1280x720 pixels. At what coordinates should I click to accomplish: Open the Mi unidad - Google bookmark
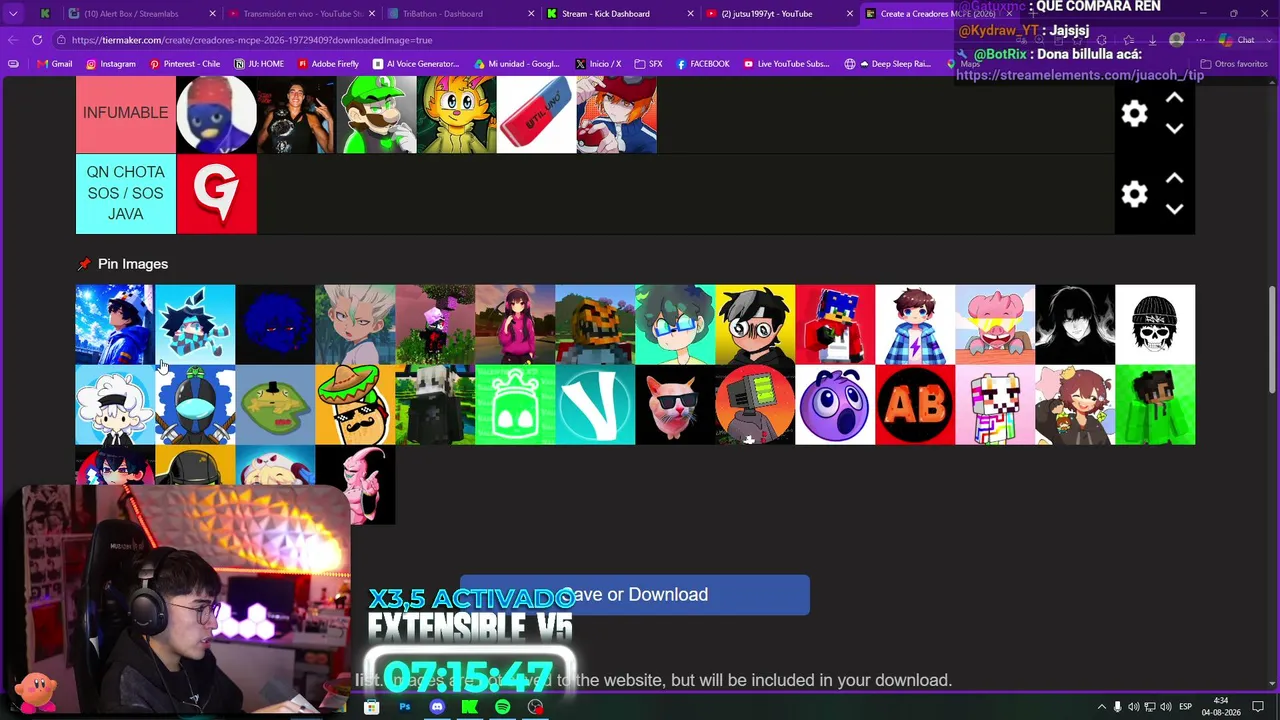point(516,64)
